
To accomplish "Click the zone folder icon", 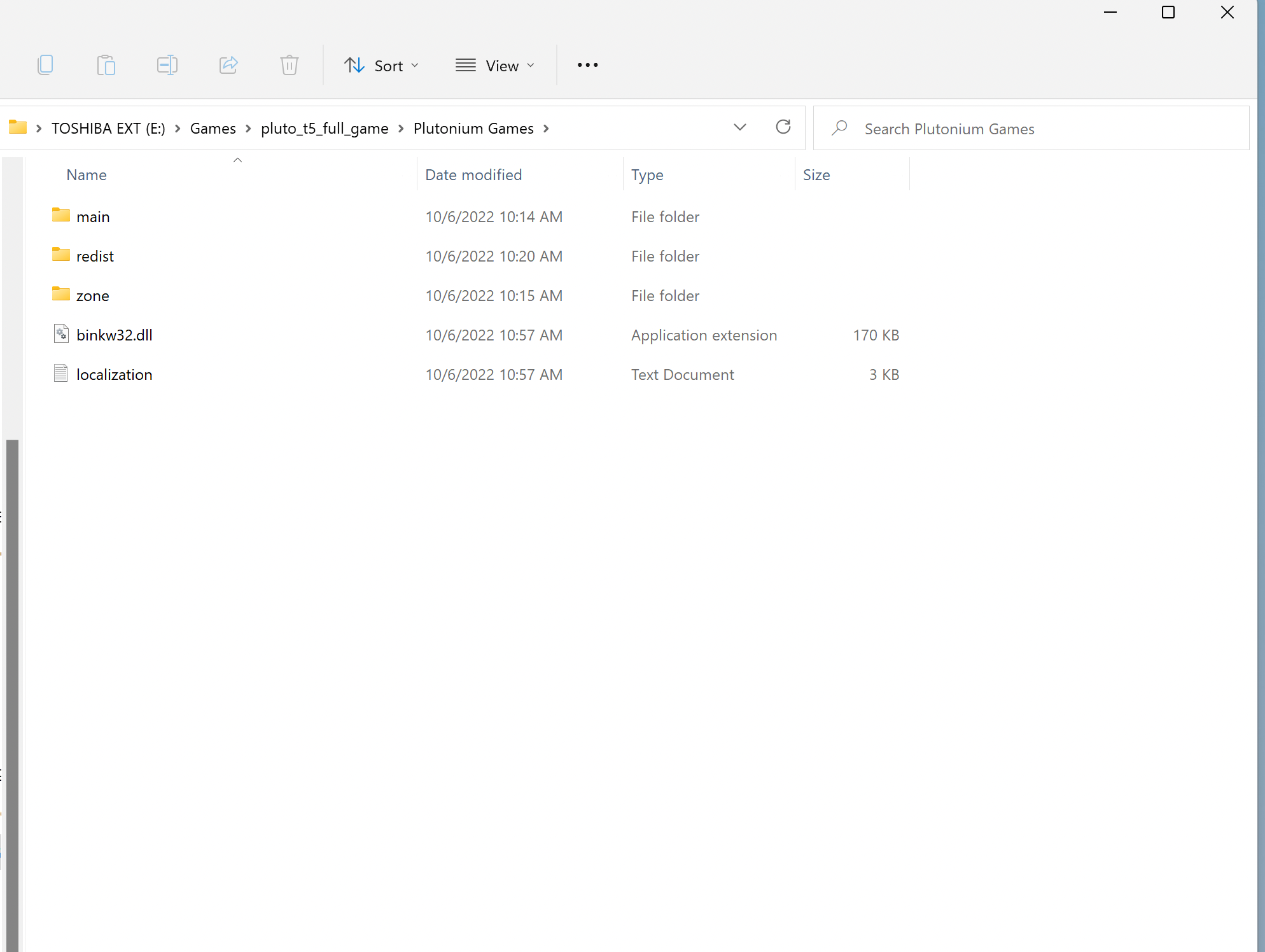I will [x=61, y=294].
